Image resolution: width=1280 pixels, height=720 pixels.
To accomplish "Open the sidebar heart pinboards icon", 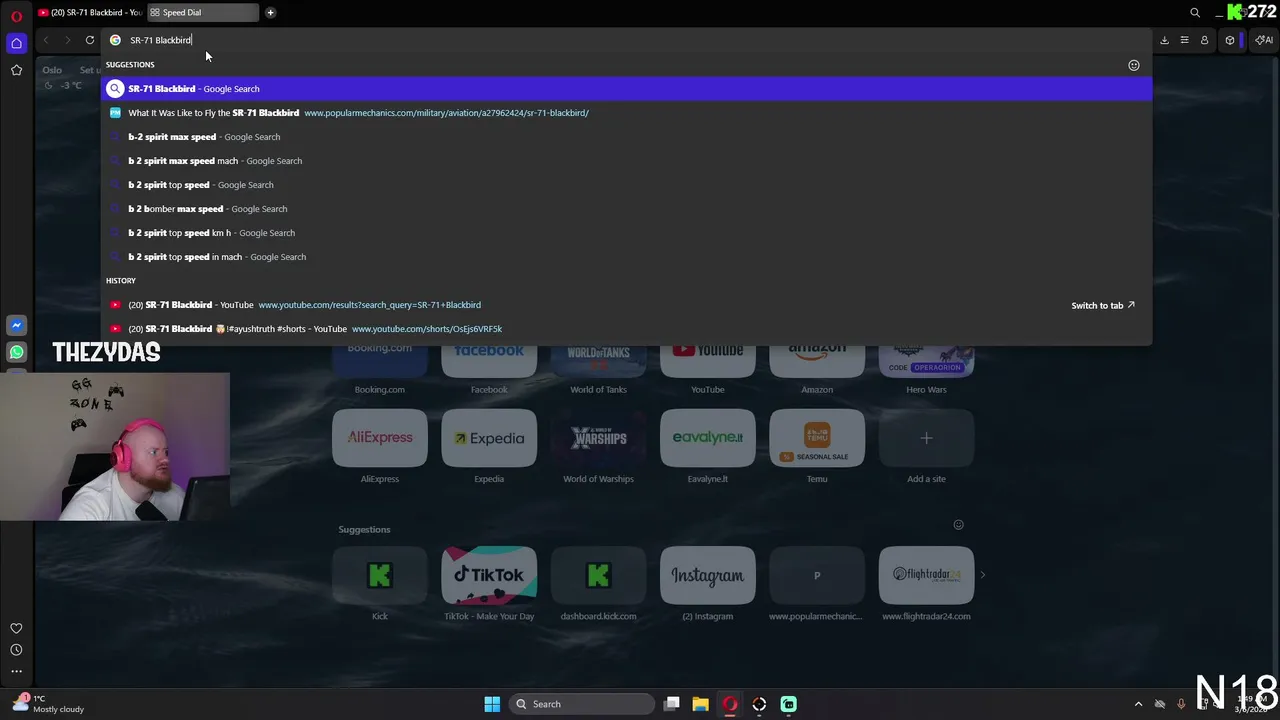I will (16, 628).
